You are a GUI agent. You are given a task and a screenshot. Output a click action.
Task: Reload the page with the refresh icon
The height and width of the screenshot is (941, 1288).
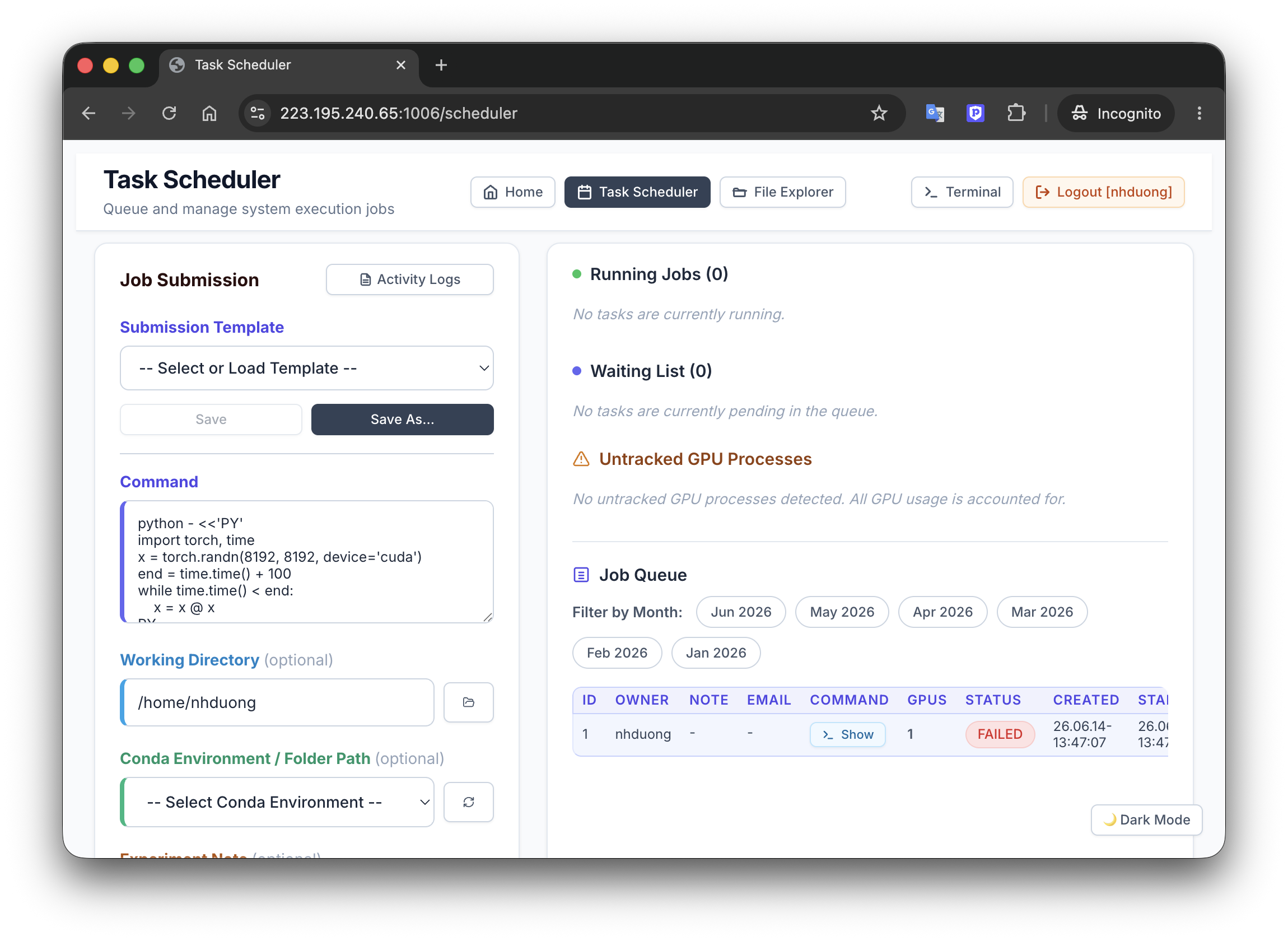click(x=169, y=113)
